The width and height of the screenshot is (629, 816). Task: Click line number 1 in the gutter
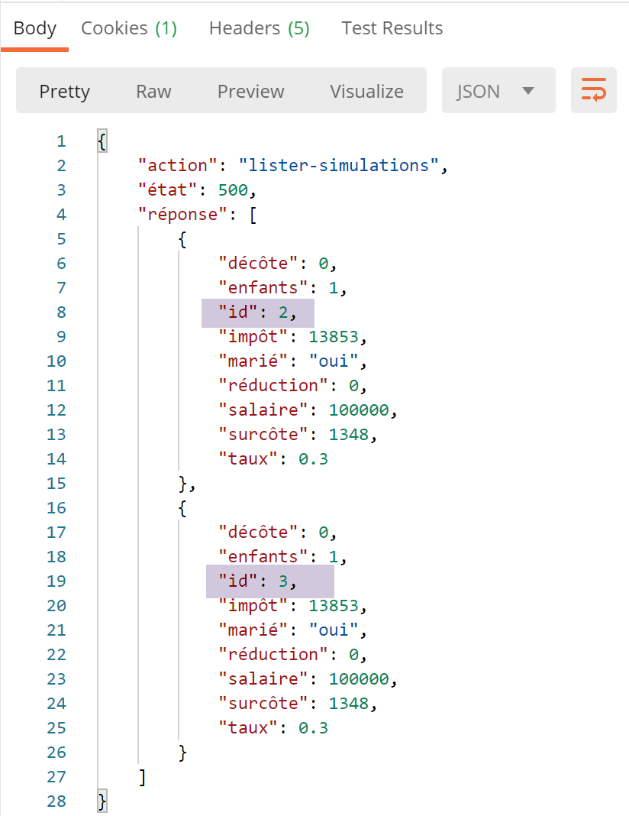(x=60, y=141)
